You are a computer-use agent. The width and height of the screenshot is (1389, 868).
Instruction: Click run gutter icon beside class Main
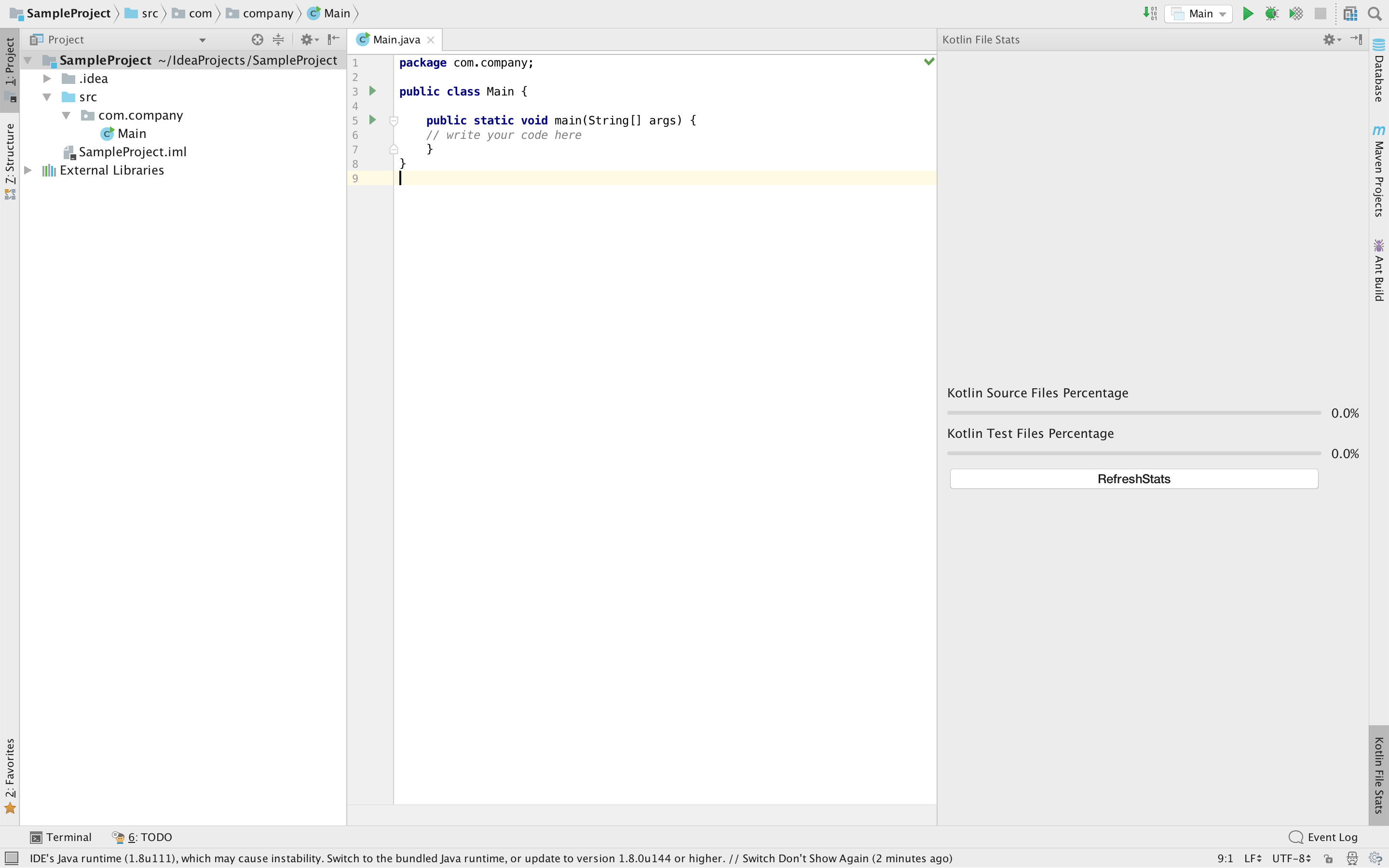[x=372, y=91]
